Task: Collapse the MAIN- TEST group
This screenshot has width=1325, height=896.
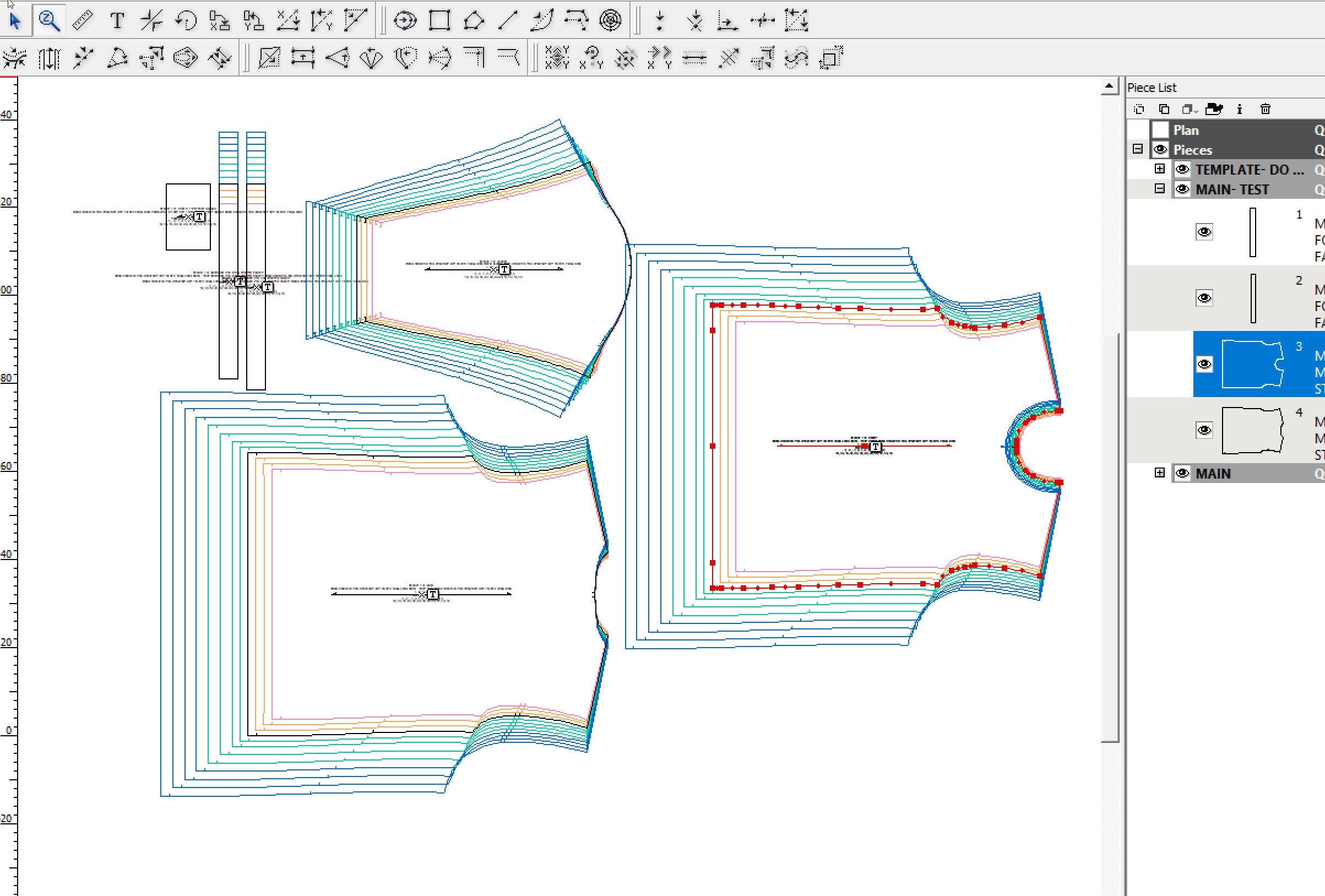Action: [x=1159, y=189]
